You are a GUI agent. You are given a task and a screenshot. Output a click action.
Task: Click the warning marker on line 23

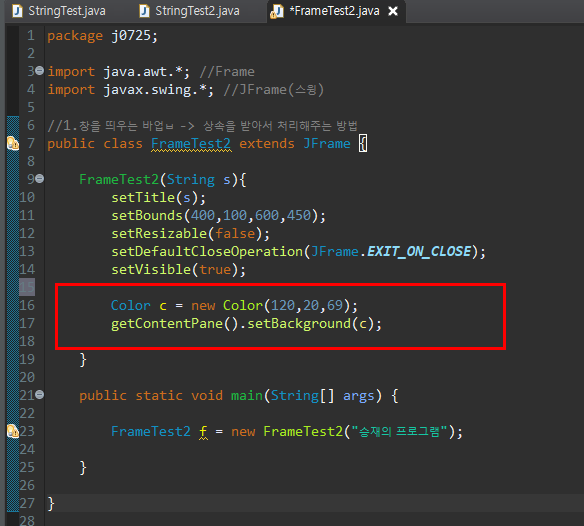pyautogui.click(x=13, y=431)
